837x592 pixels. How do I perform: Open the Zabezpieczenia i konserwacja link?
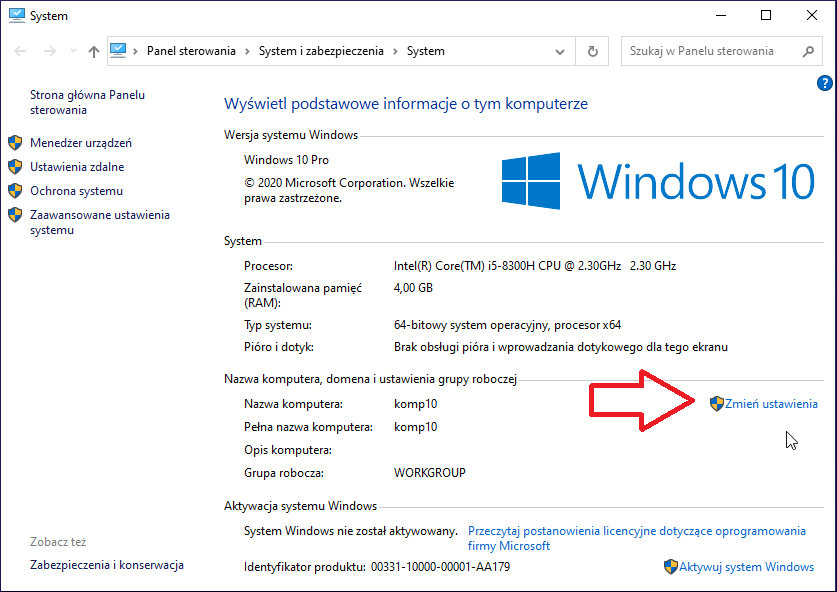click(x=107, y=565)
